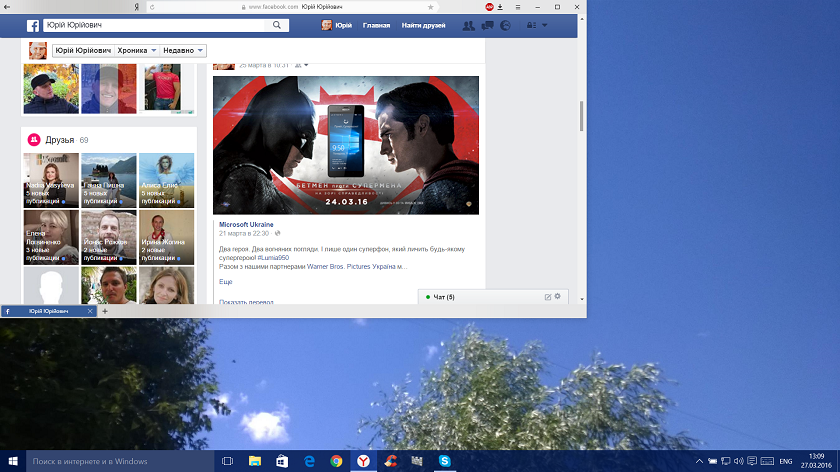Click Показать перевод link
The width and height of the screenshot is (840, 472).
click(246, 302)
